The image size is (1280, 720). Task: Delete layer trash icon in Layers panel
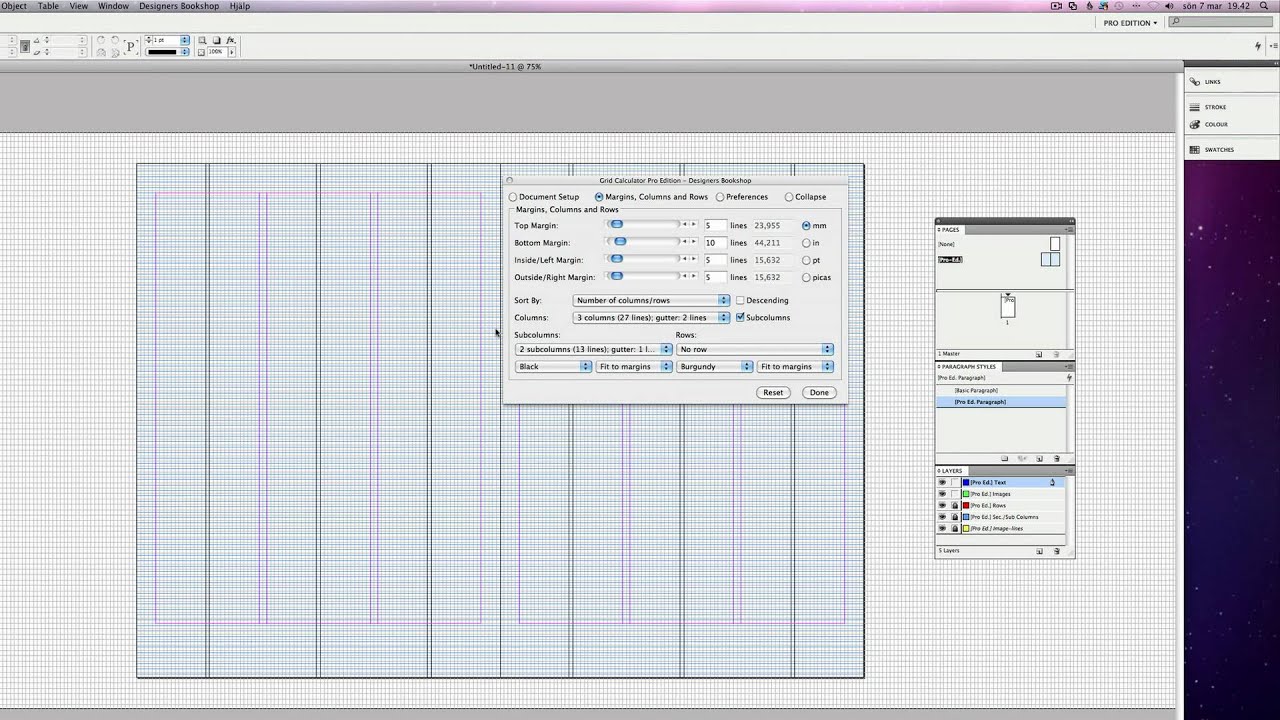click(1057, 551)
